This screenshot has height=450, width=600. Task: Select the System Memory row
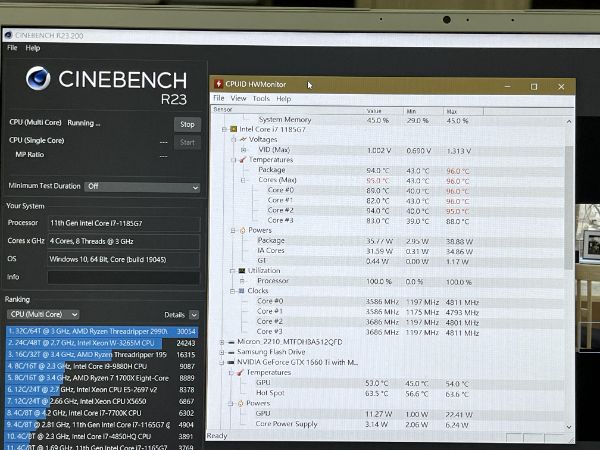pyautogui.click(x=388, y=120)
